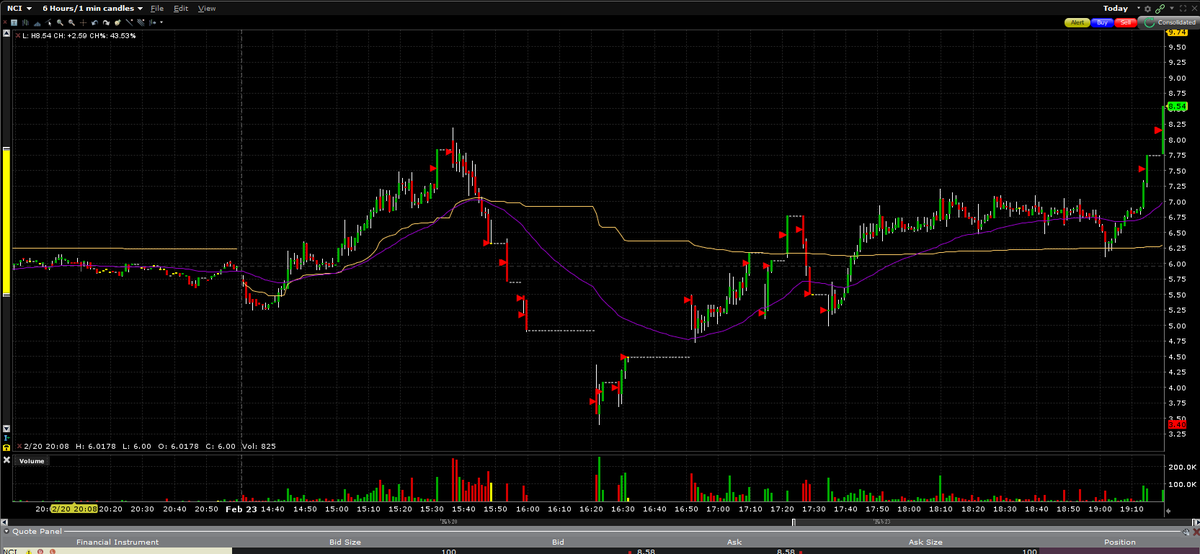Click the redo arrow icon

click(x=106, y=23)
